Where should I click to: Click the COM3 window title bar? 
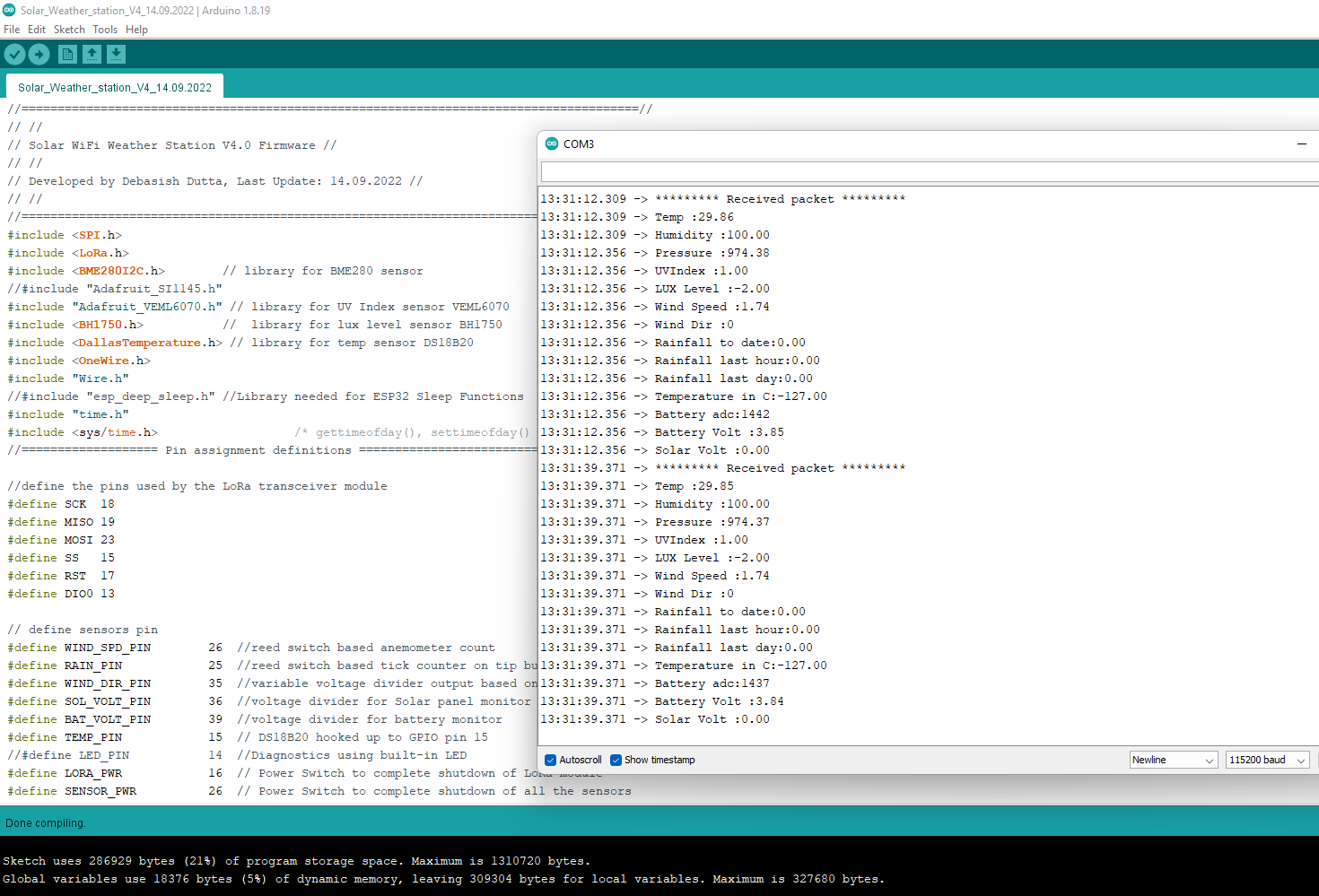[x=897, y=144]
